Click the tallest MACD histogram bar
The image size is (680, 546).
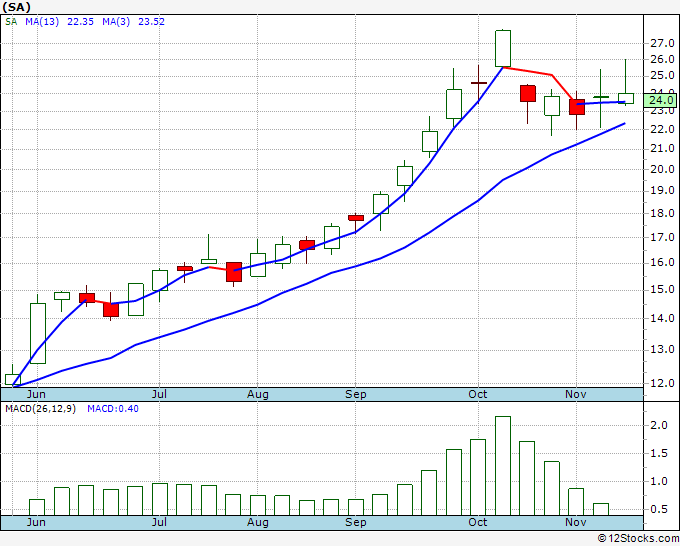pos(502,465)
